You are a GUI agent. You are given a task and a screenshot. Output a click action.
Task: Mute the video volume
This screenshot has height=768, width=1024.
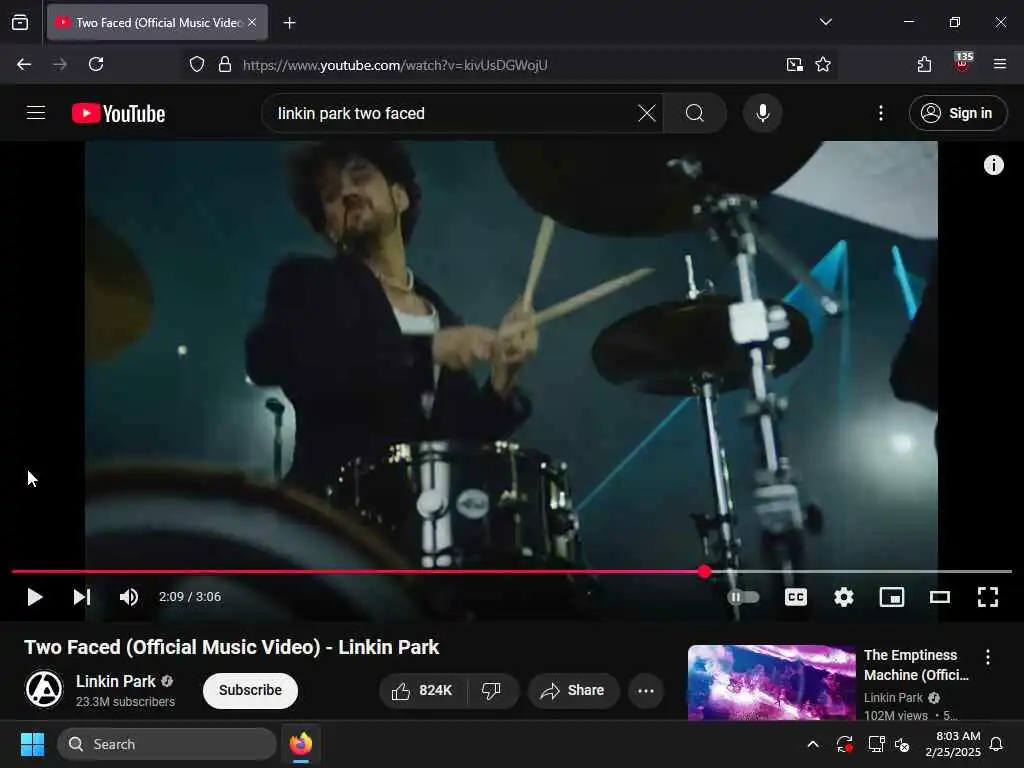129,597
